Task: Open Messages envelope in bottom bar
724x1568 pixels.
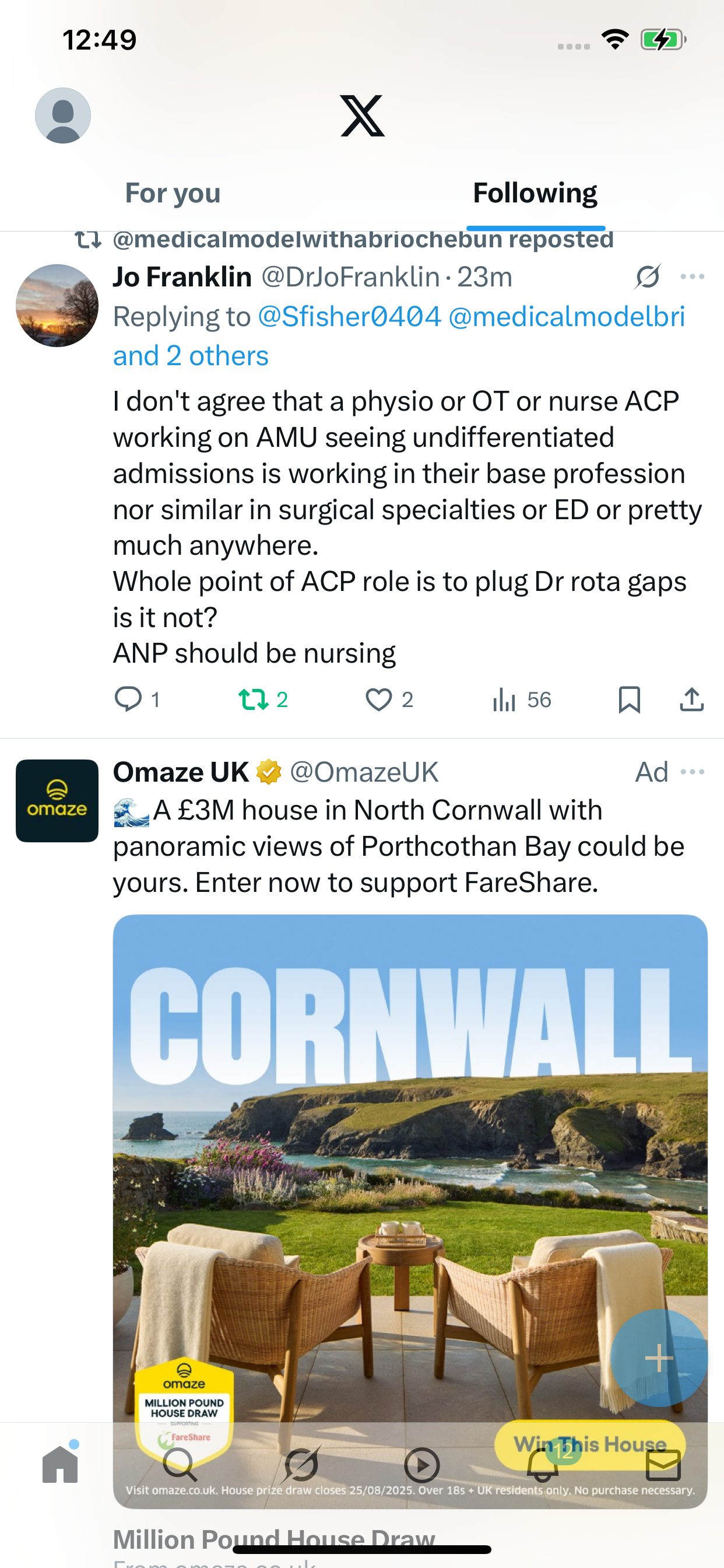Action: click(663, 1465)
